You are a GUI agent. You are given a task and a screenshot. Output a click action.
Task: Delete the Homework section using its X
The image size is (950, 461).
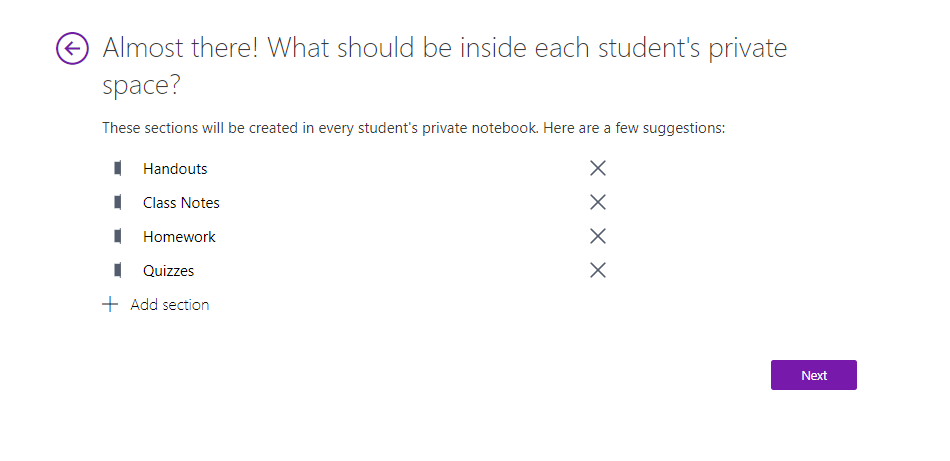[x=598, y=236]
